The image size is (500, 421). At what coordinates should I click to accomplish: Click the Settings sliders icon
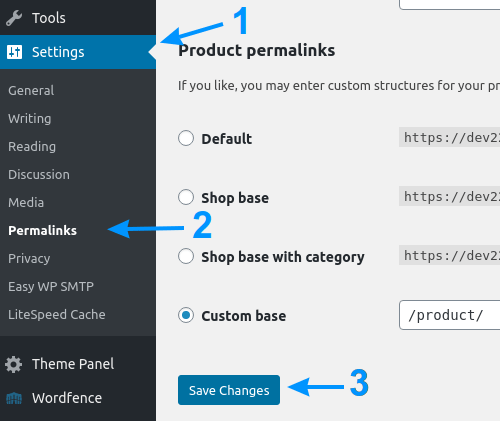[x=14, y=52]
